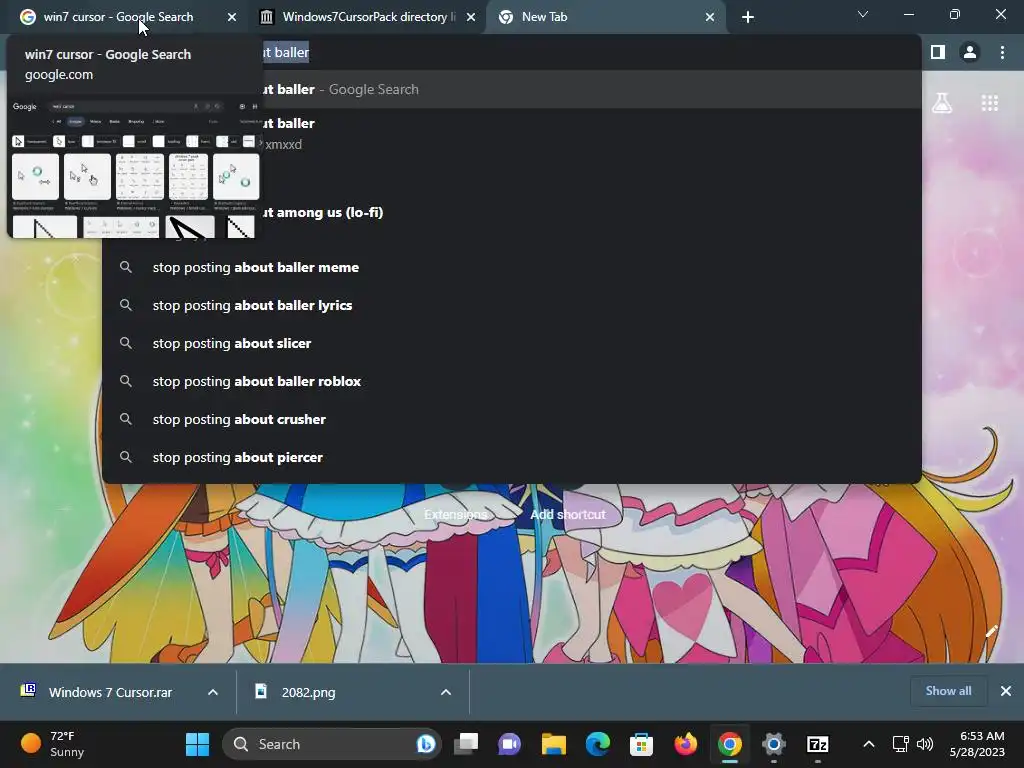This screenshot has width=1024, height=768.
Task: Choose the 'among us (lo-fi)' suggestion
Action: (512, 212)
